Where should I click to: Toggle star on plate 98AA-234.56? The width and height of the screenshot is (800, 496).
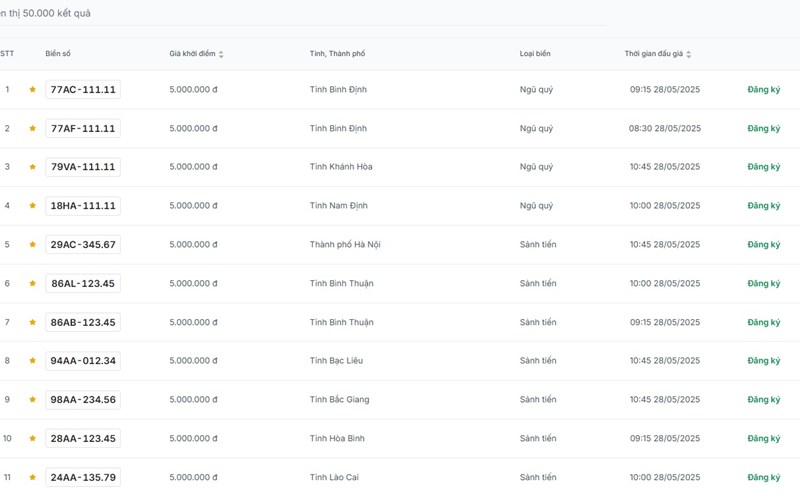32,400
